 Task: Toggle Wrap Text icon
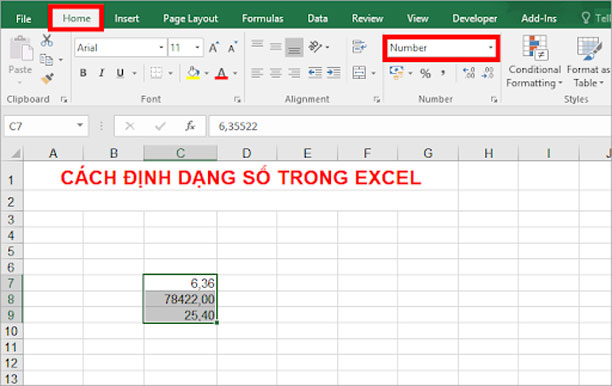click(359, 46)
